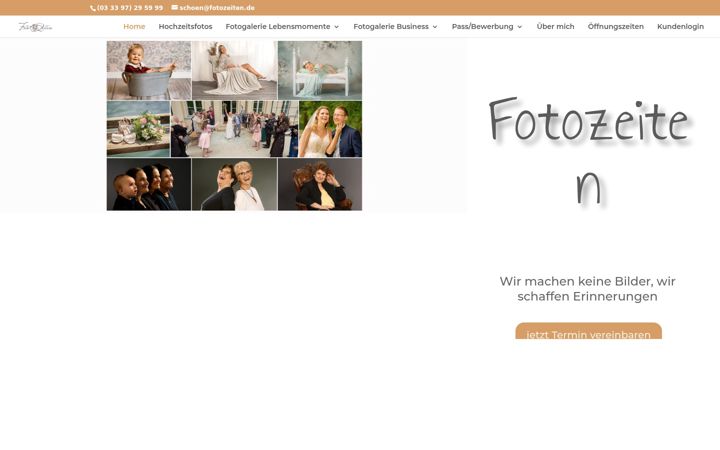This screenshot has height=450, width=720.
Task: Expand the Pass/Bewerbung dropdown arrow
Action: pos(520,27)
